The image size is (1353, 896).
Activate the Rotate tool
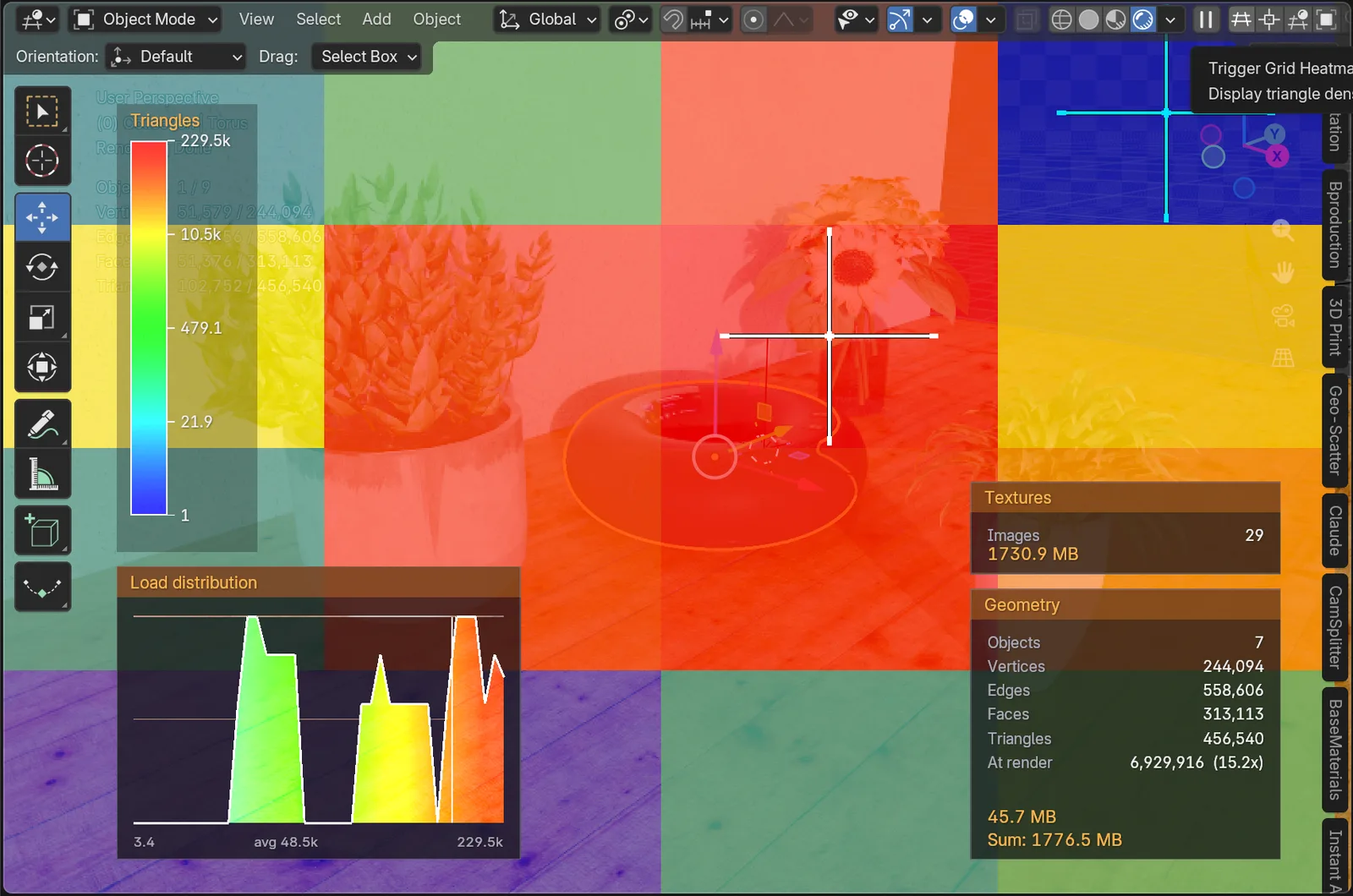tap(42, 267)
